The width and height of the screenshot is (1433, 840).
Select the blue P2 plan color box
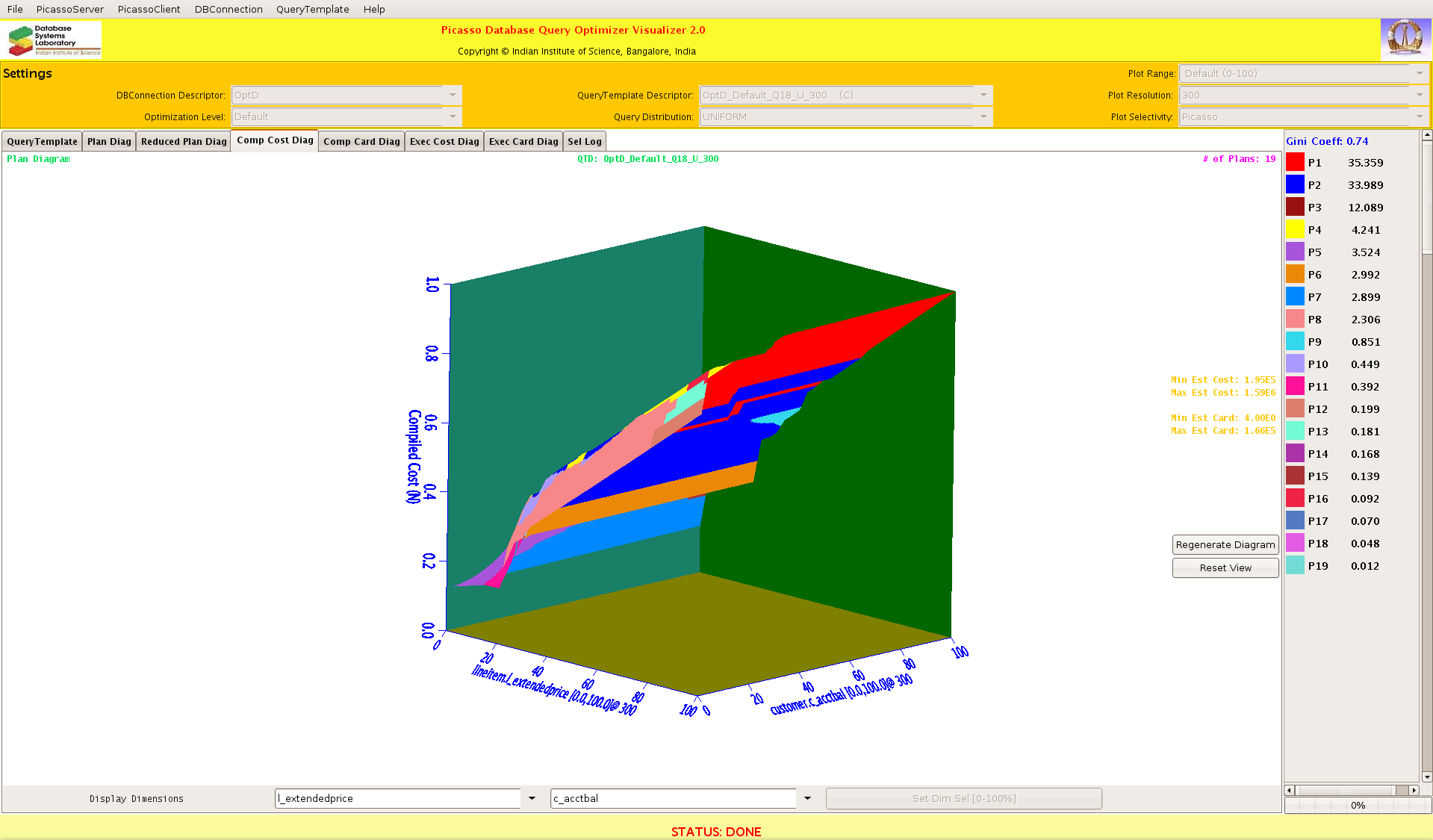click(x=1295, y=184)
